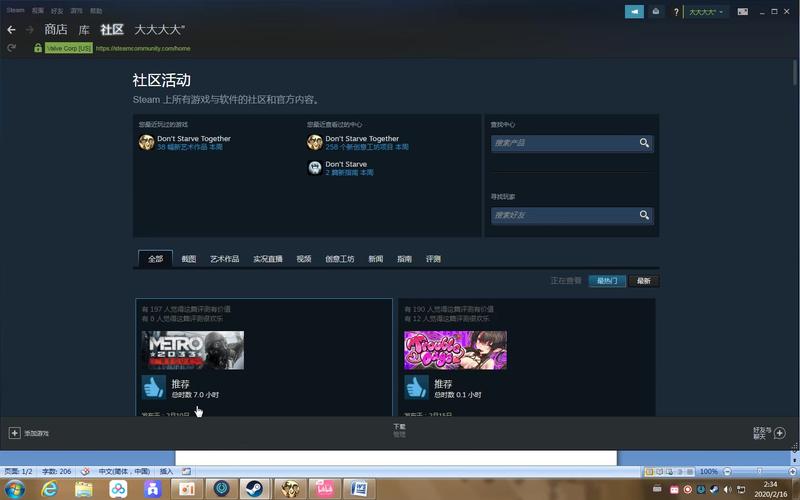The height and width of the screenshot is (500, 800).
Task: Open the announcements megaphone icon
Action: coord(634,11)
